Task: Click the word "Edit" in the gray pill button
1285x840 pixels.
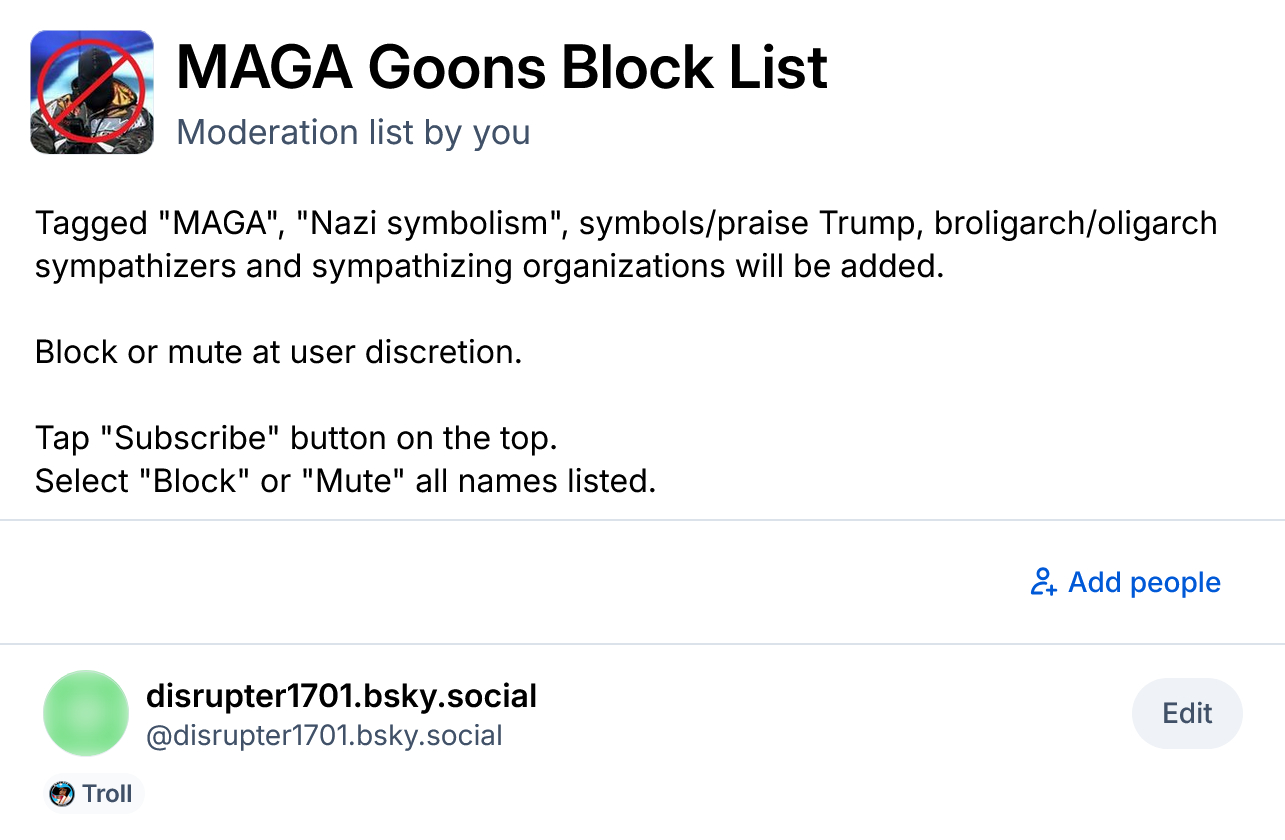Action: click(x=1187, y=713)
